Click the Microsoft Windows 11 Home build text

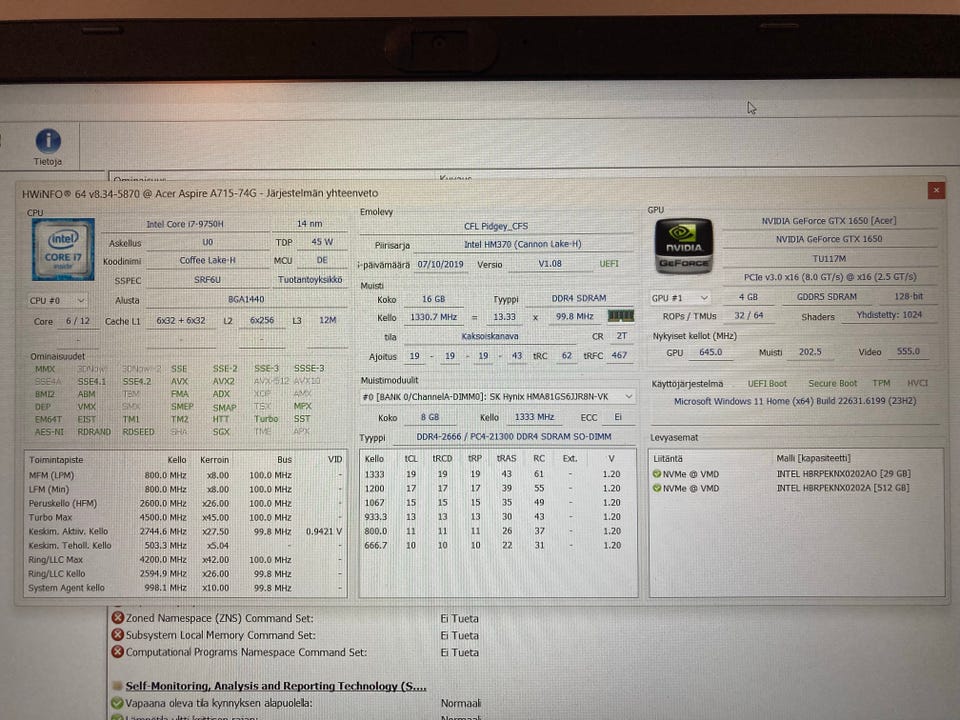(795, 401)
